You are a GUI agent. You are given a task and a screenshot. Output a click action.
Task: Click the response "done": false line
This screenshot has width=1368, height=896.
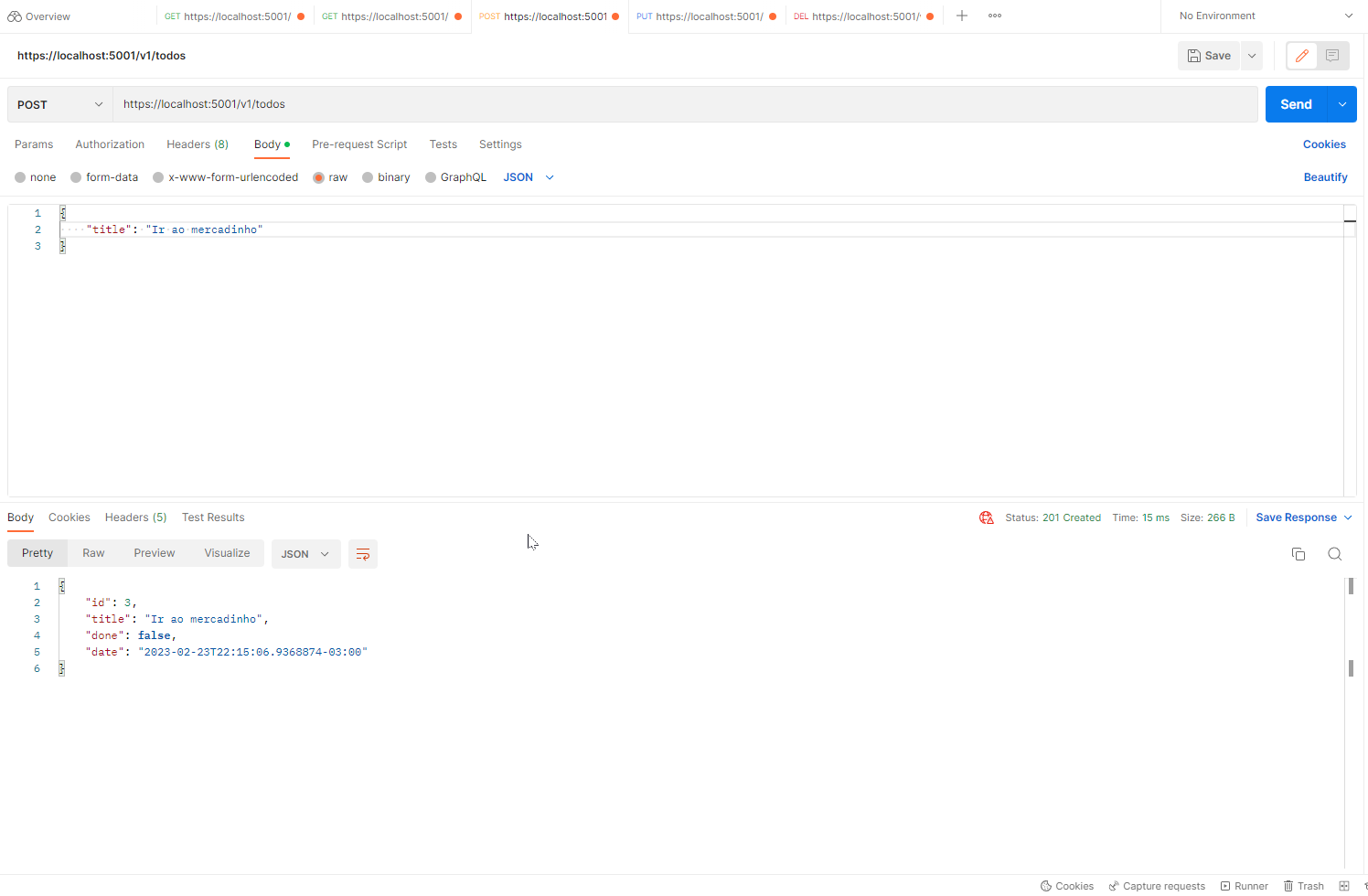131,635
